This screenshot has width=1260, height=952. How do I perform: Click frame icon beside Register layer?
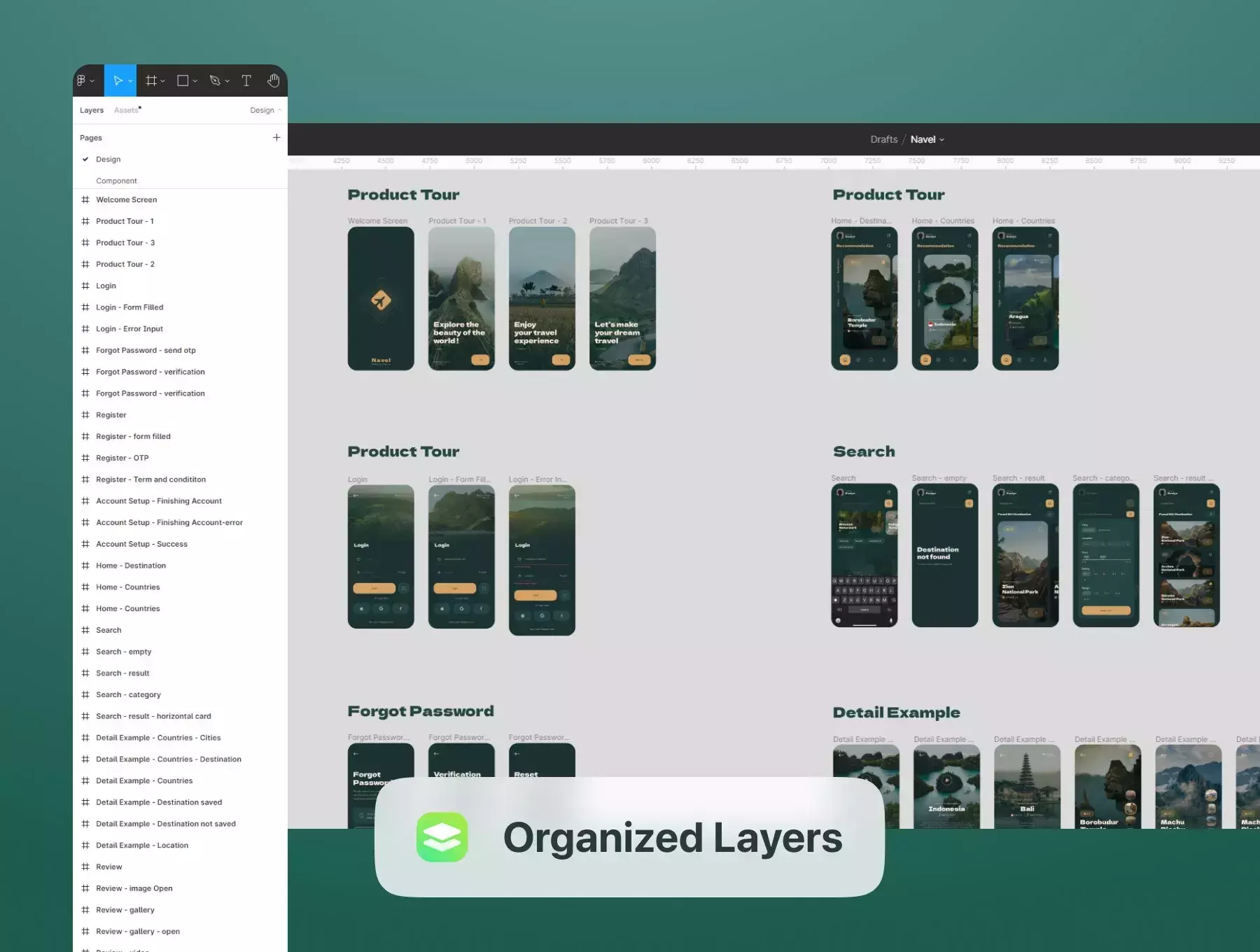tap(85, 415)
